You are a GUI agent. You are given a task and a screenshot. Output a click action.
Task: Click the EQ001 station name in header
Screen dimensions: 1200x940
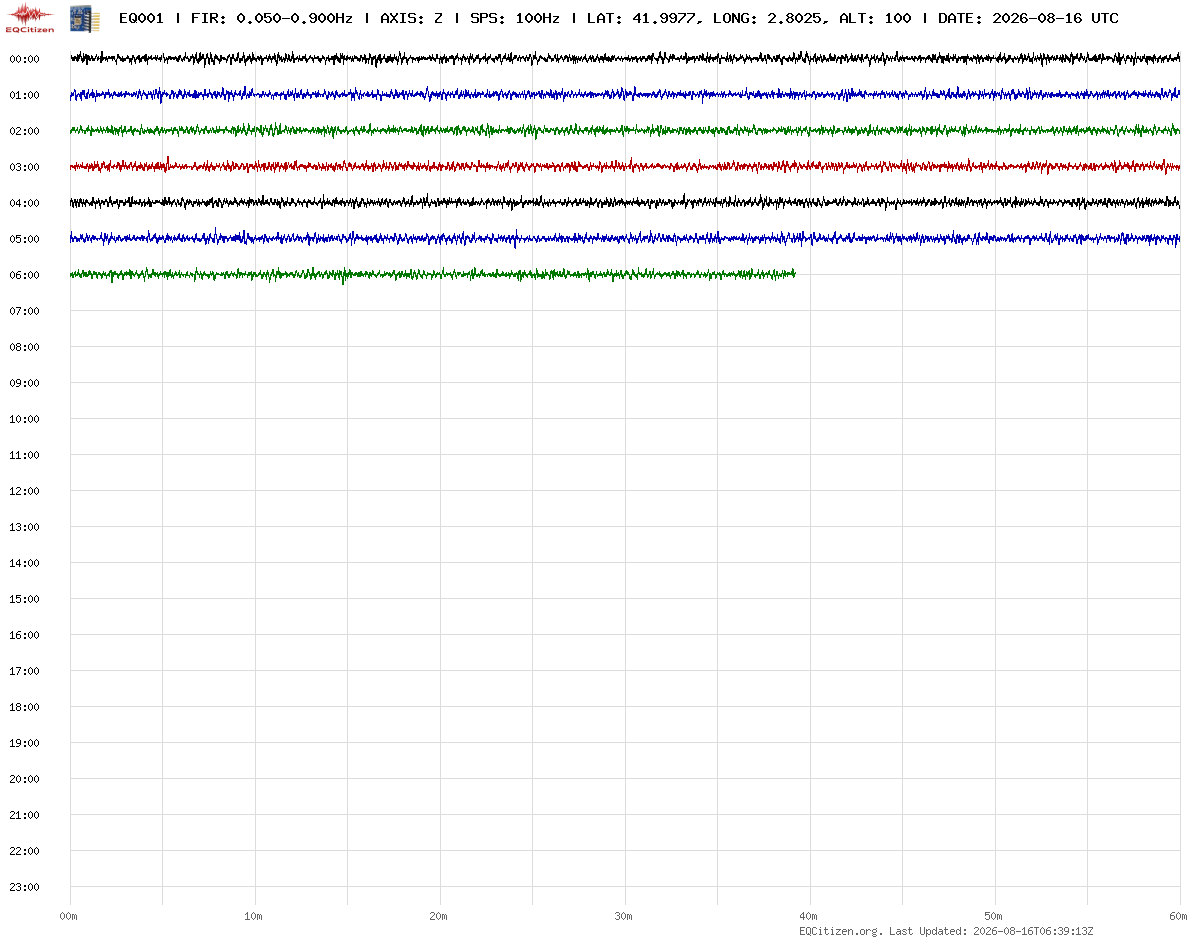[x=141, y=18]
